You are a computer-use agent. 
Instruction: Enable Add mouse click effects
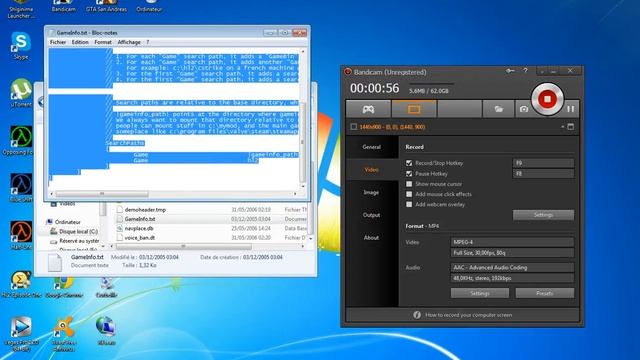pyautogui.click(x=409, y=194)
